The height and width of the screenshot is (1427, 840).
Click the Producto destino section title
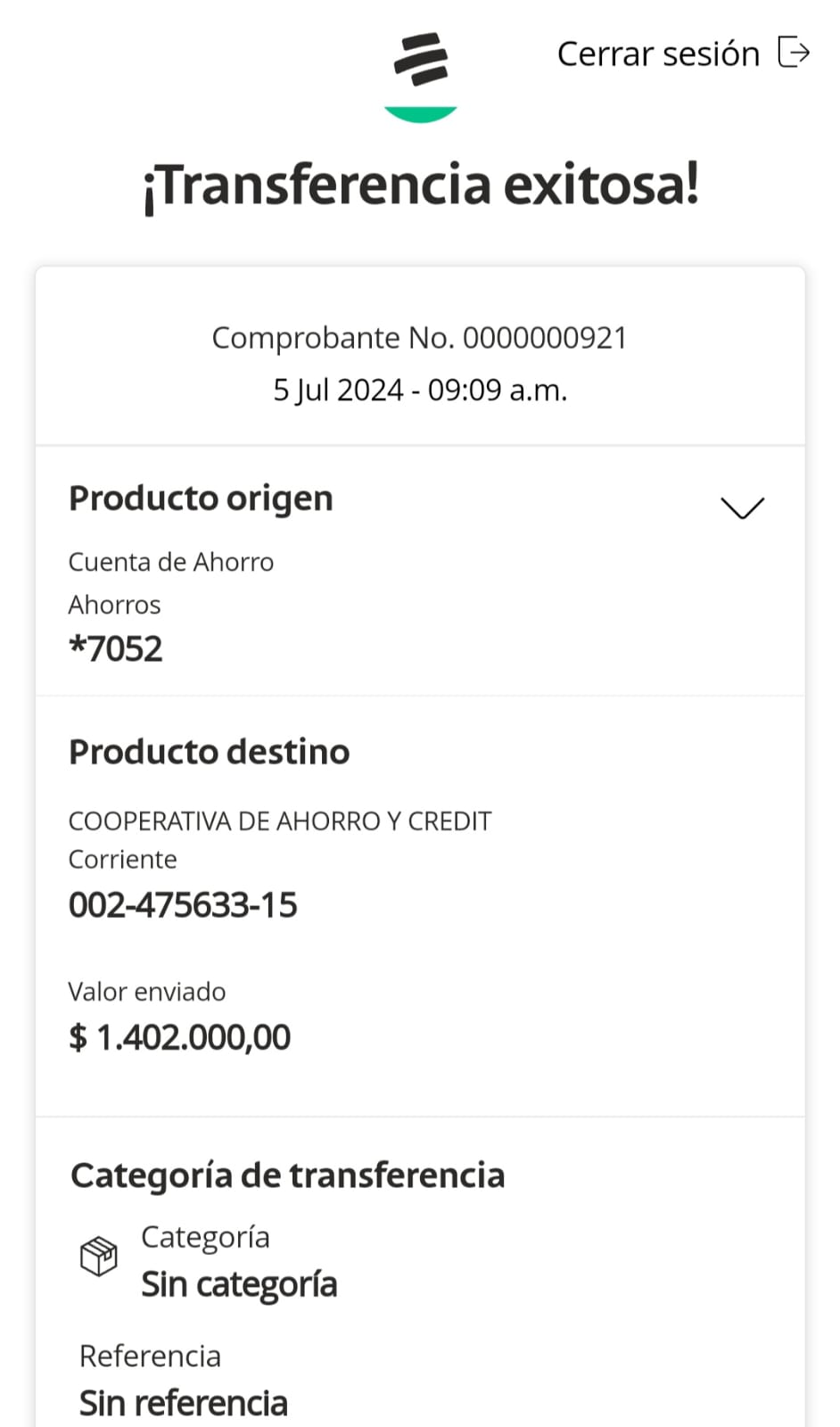tap(209, 752)
